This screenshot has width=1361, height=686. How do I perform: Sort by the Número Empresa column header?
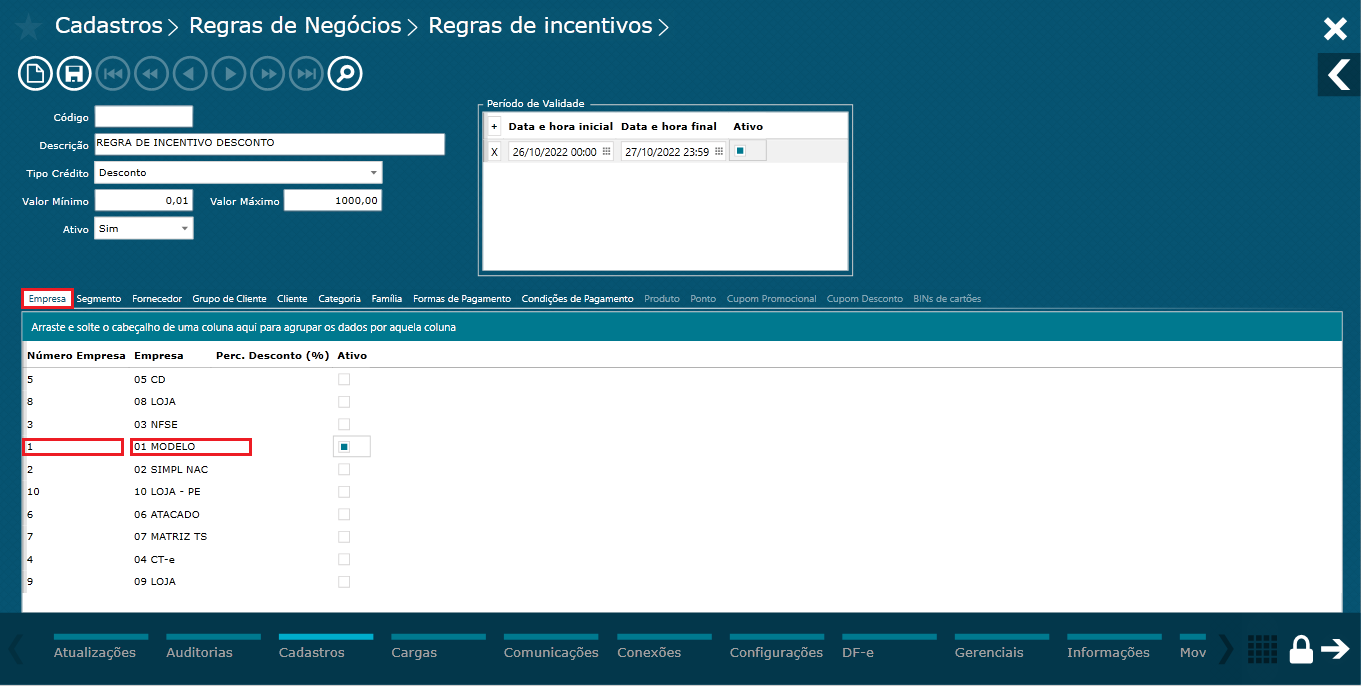tap(76, 356)
